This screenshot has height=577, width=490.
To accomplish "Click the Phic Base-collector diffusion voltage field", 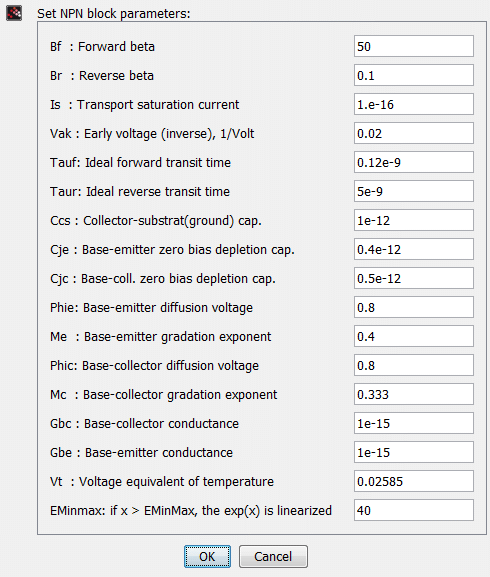I will click(x=414, y=365).
